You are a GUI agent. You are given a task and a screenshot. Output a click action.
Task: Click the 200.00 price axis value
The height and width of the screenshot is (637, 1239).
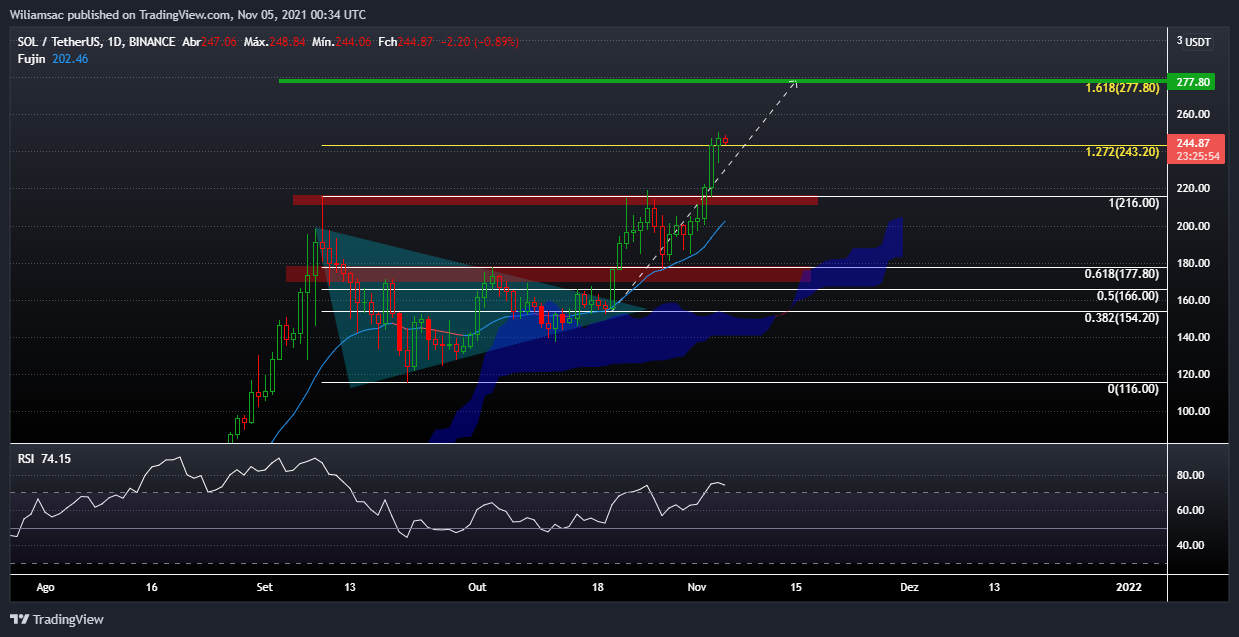point(1194,226)
